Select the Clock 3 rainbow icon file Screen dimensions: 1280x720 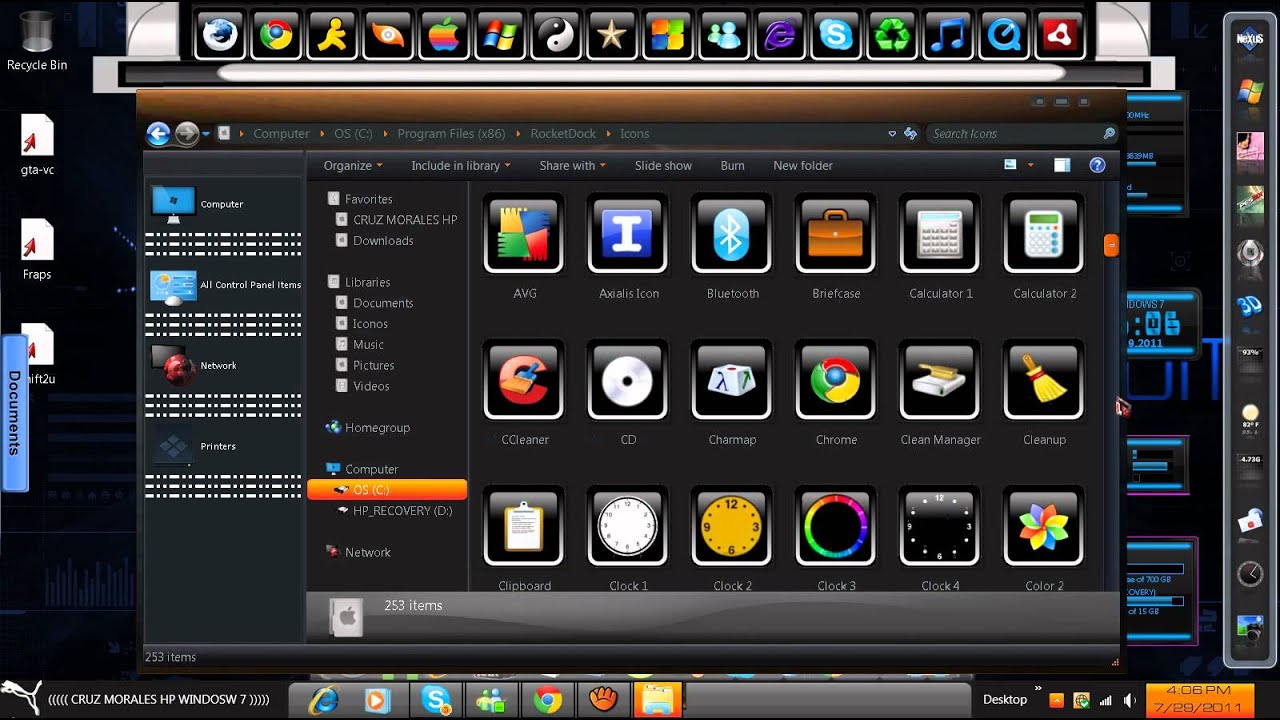point(836,537)
